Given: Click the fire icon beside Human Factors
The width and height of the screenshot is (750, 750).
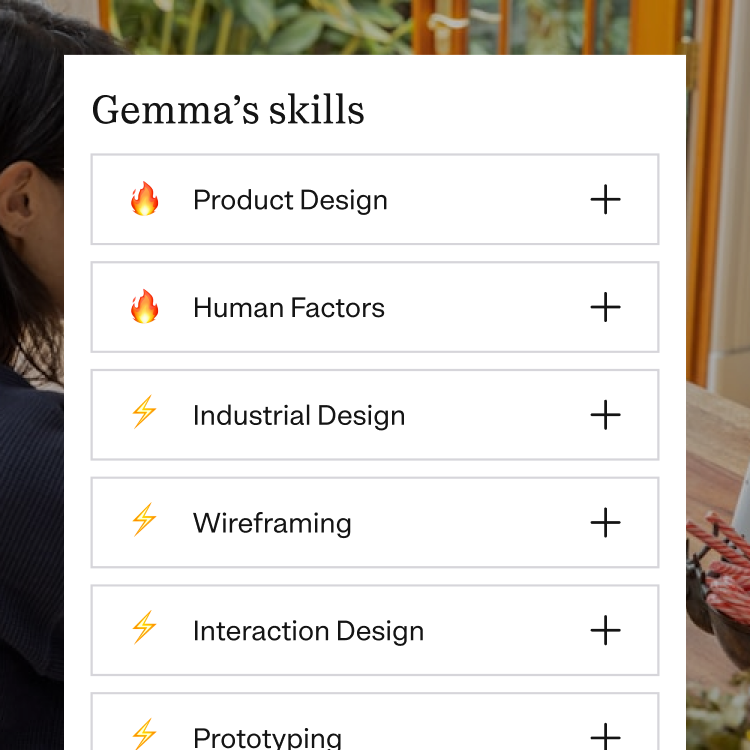Looking at the screenshot, I should (x=144, y=307).
